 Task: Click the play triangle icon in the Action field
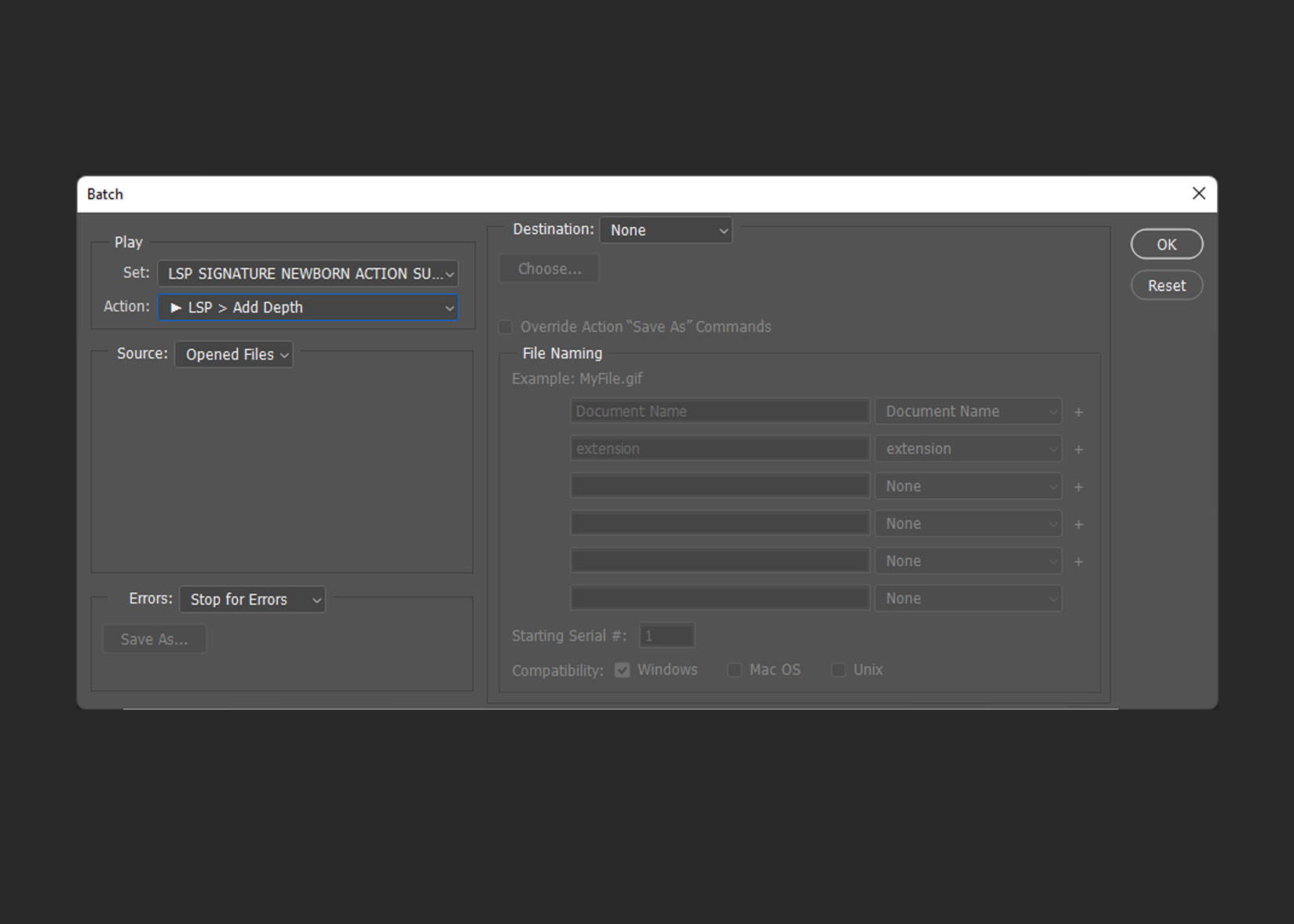click(176, 308)
